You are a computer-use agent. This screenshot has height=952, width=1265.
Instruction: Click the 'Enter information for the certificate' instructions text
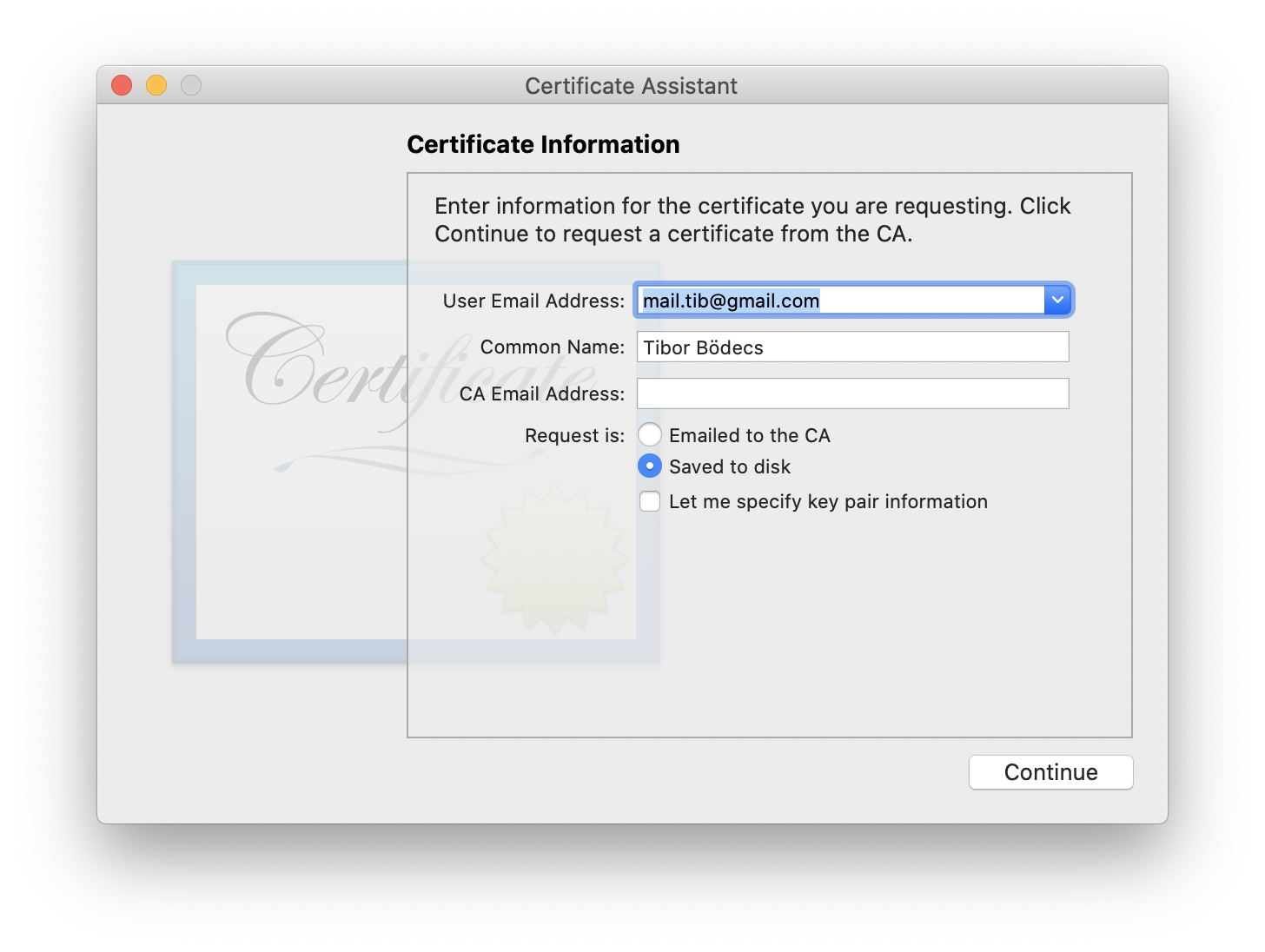[752, 220]
